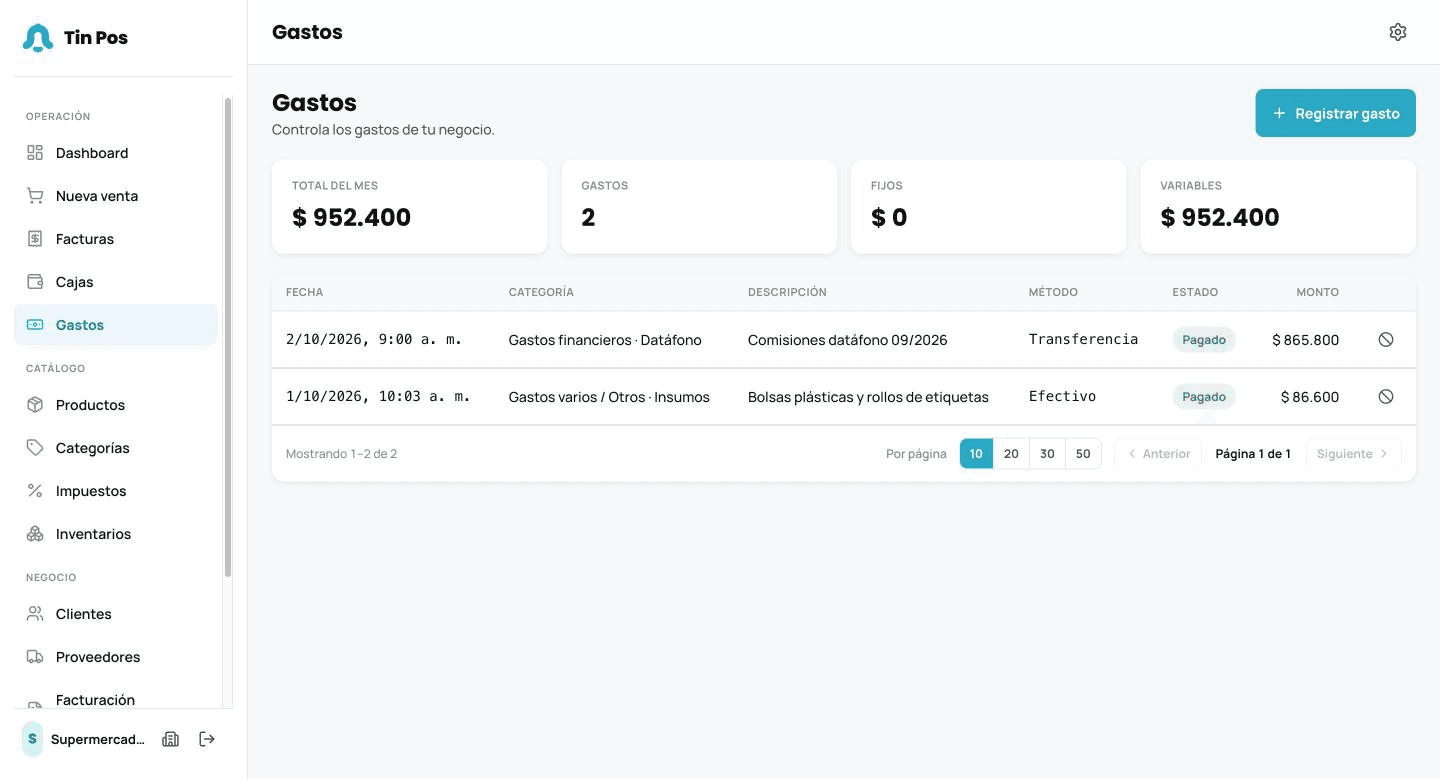Click the Cajas wallet icon

coord(35,282)
